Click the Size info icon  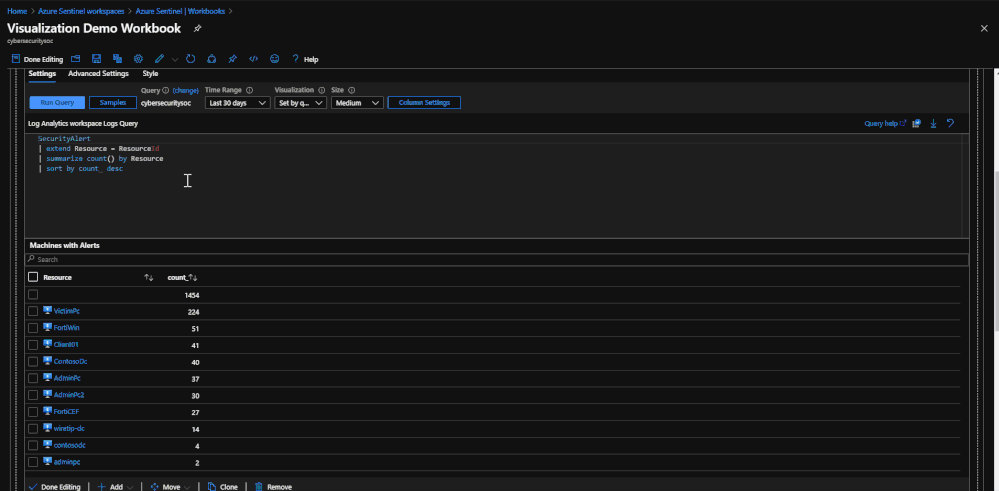[x=351, y=90]
